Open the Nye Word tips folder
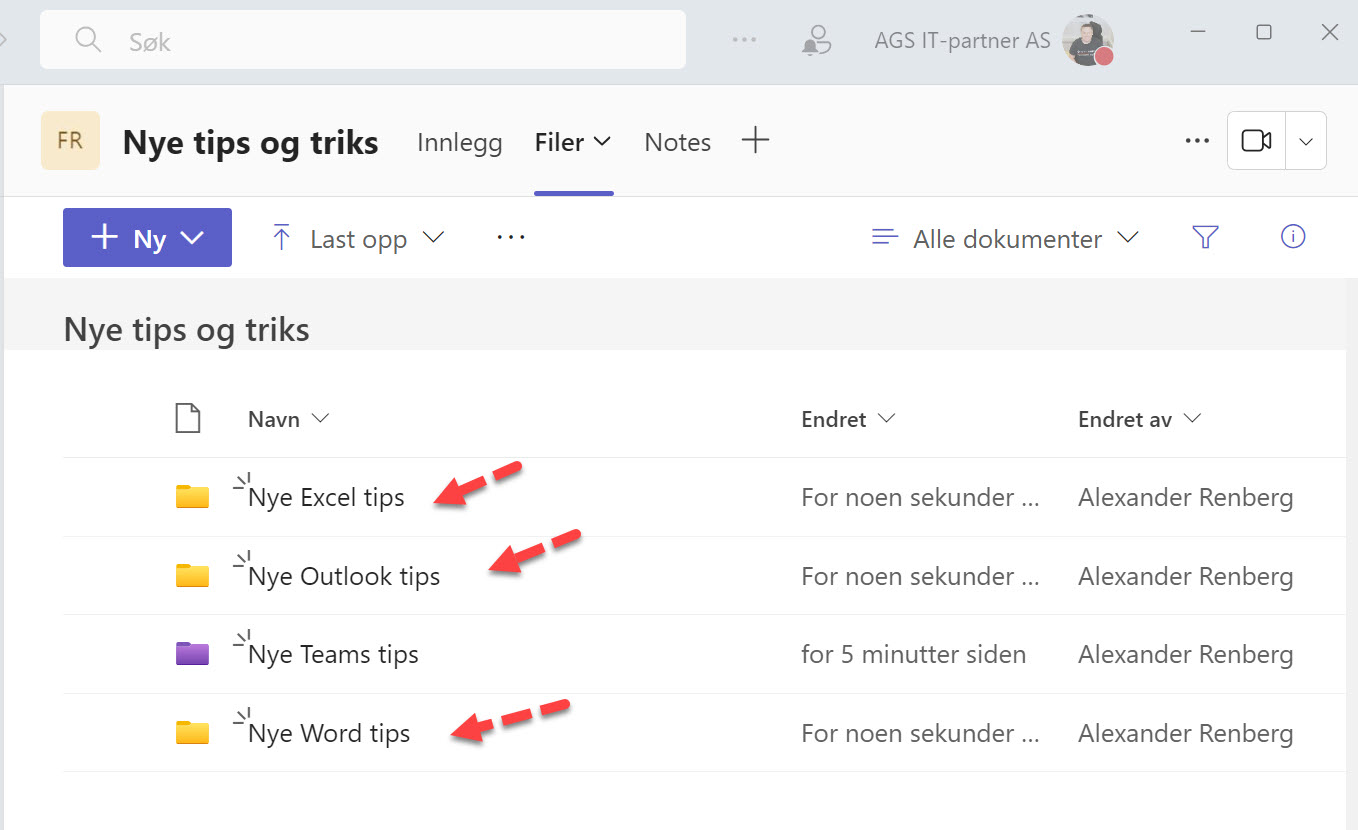Viewport: 1358px width, 830px height. pos(330,732)
